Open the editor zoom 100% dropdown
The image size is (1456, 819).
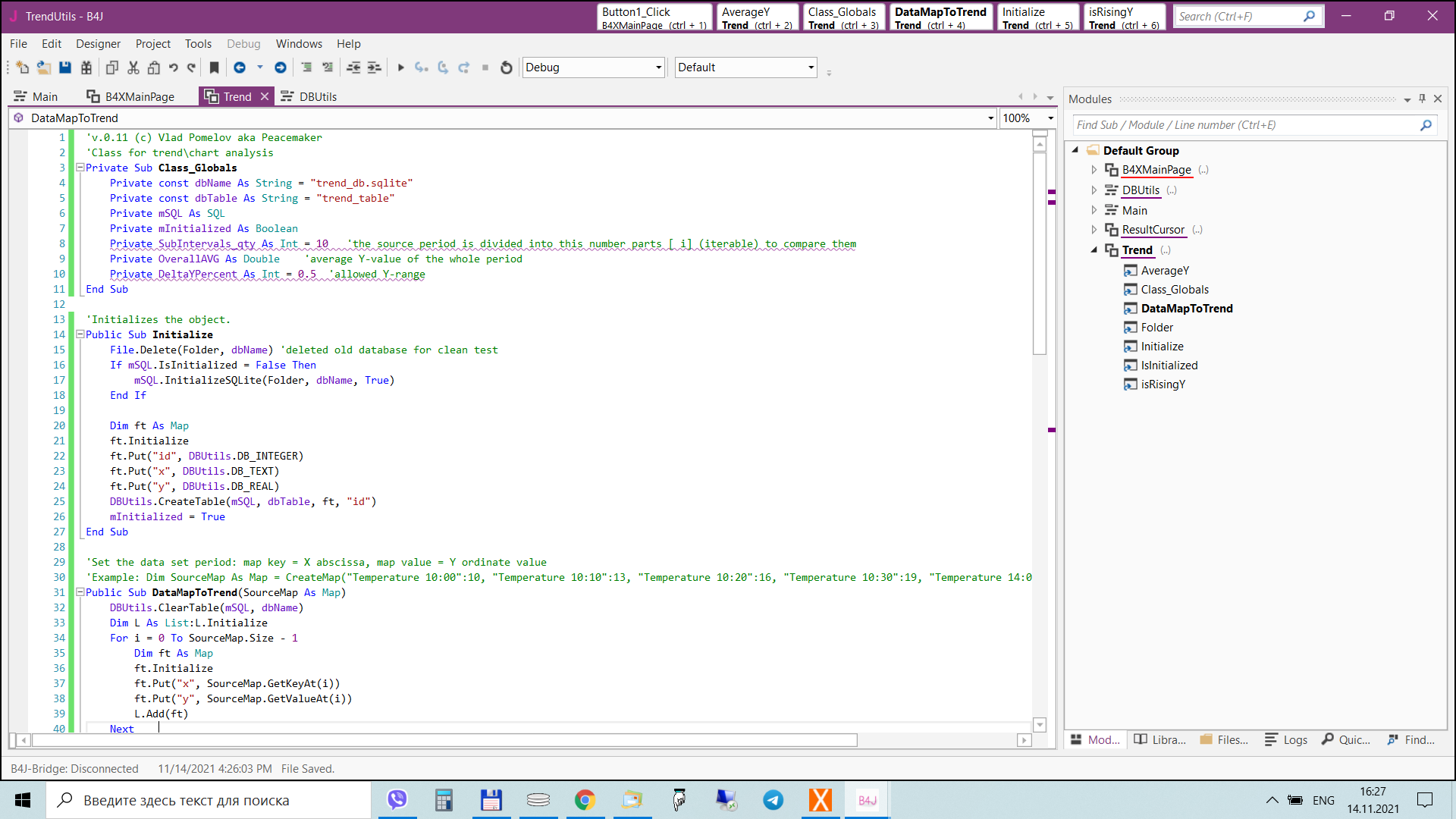click(1050, 118)
